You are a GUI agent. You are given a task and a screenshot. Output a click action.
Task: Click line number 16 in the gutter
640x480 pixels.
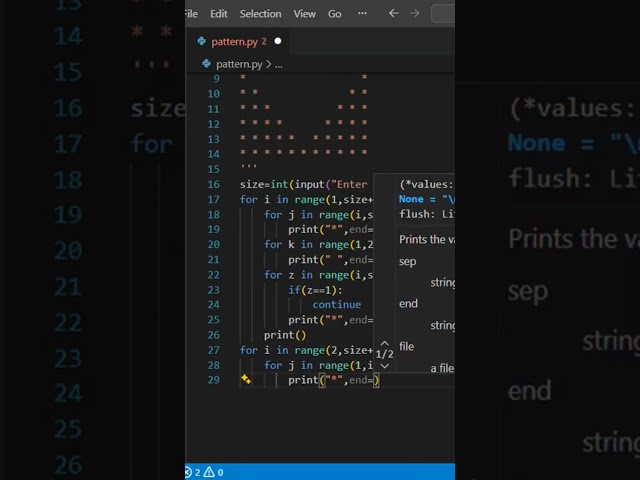[x=213, y=184]
